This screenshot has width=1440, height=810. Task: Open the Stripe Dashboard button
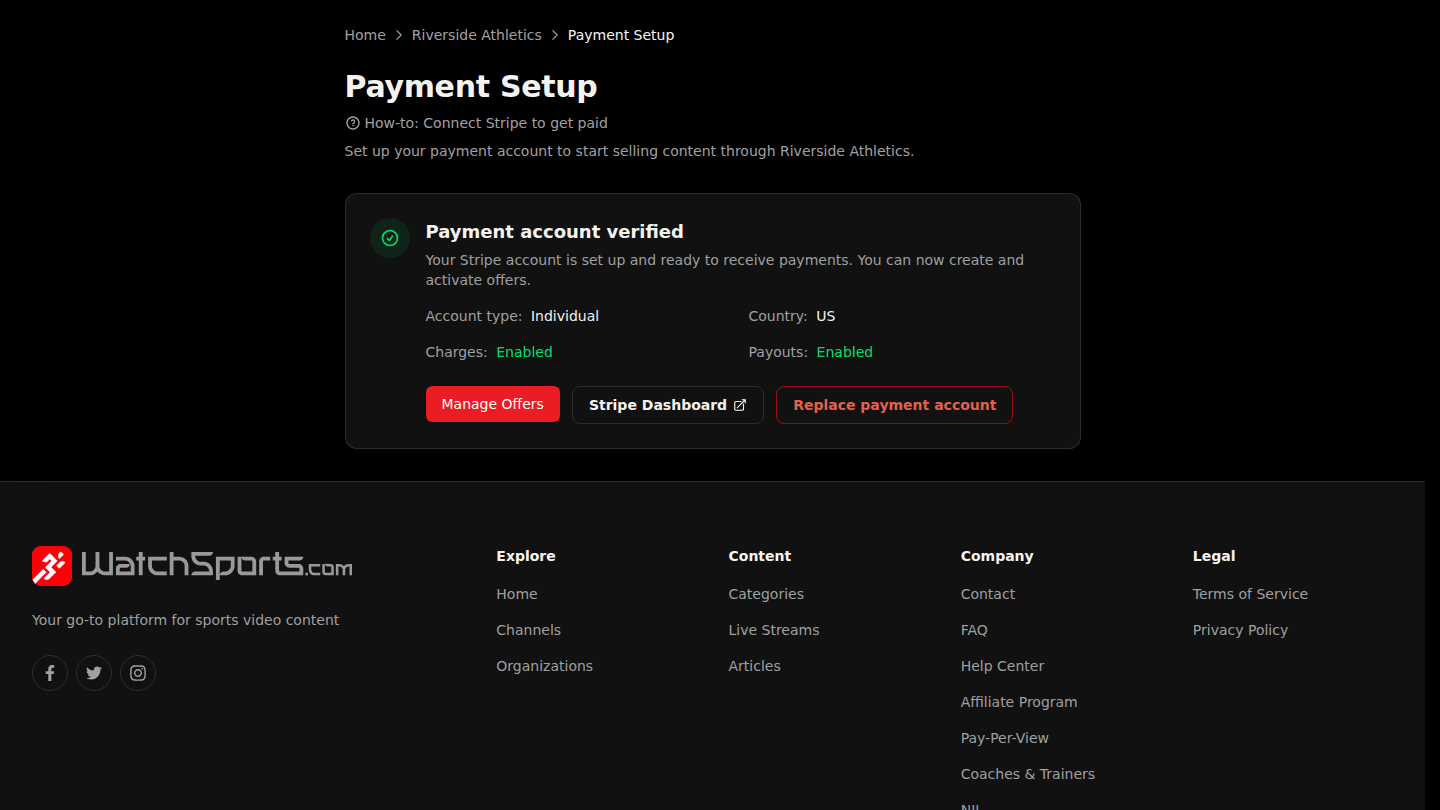[668, 405]
